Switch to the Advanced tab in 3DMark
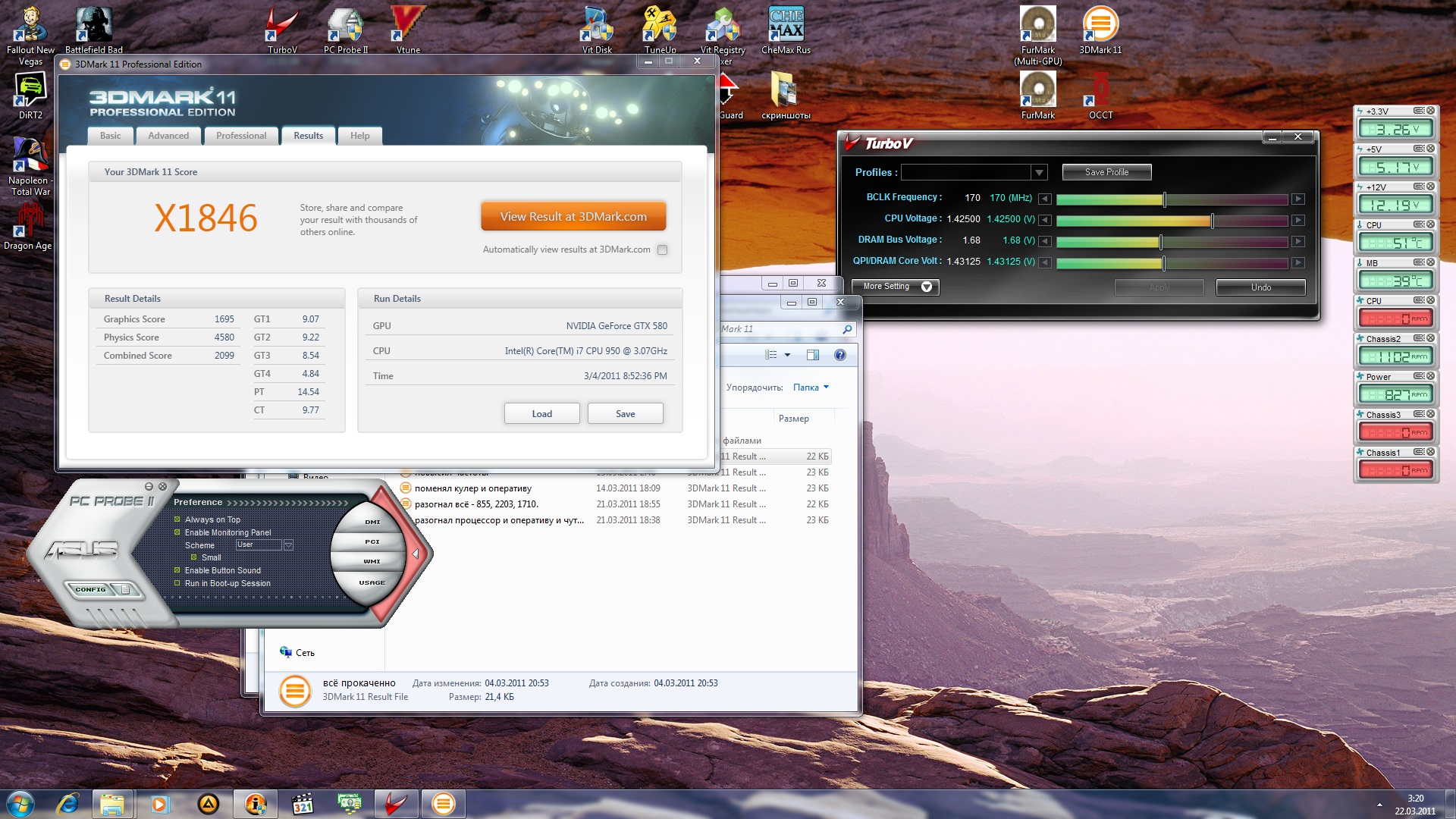Viewport: 1456px width, 819px height. coord(168,136)
